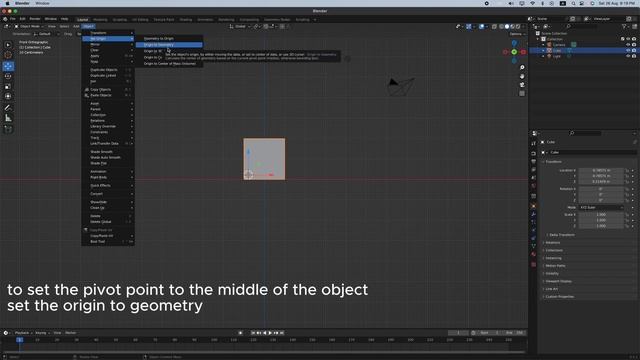The height and width of the screenshot is (360, 640).
Task: Expand the Custom Properties panel
Action: [x=559, y=297]
